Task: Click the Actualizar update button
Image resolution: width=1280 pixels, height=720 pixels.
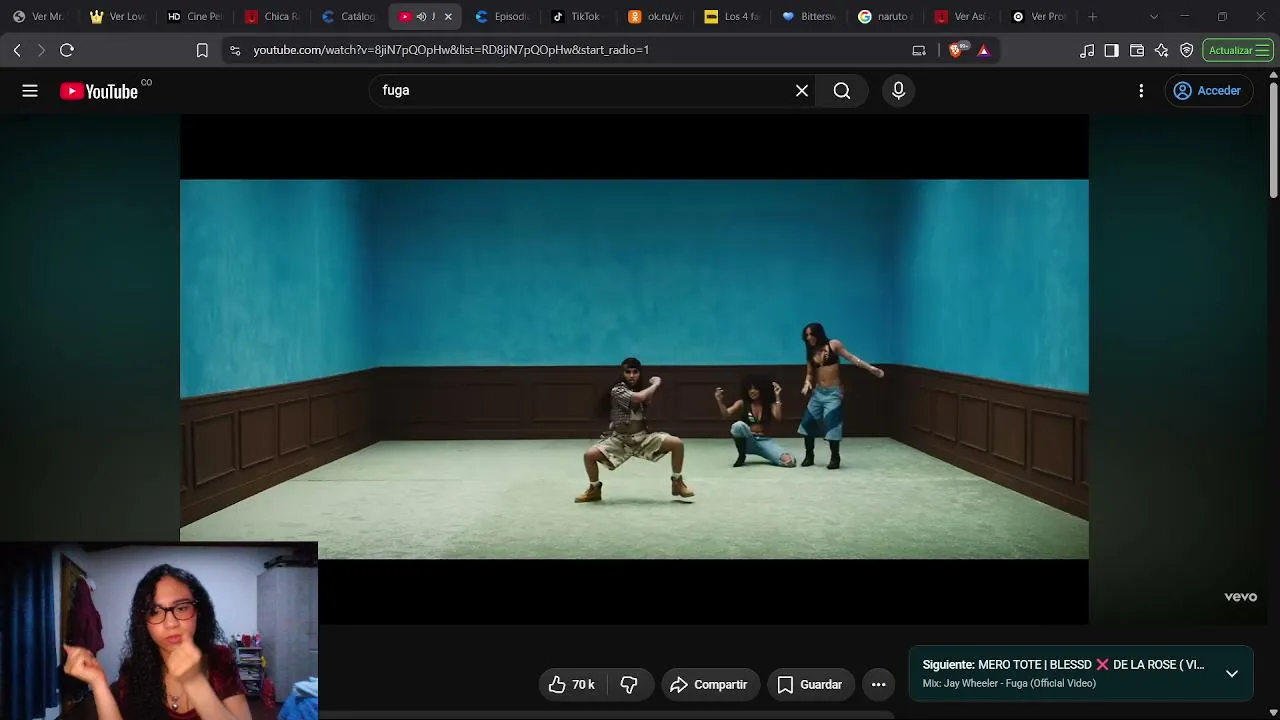Action: coord(1239,50)
